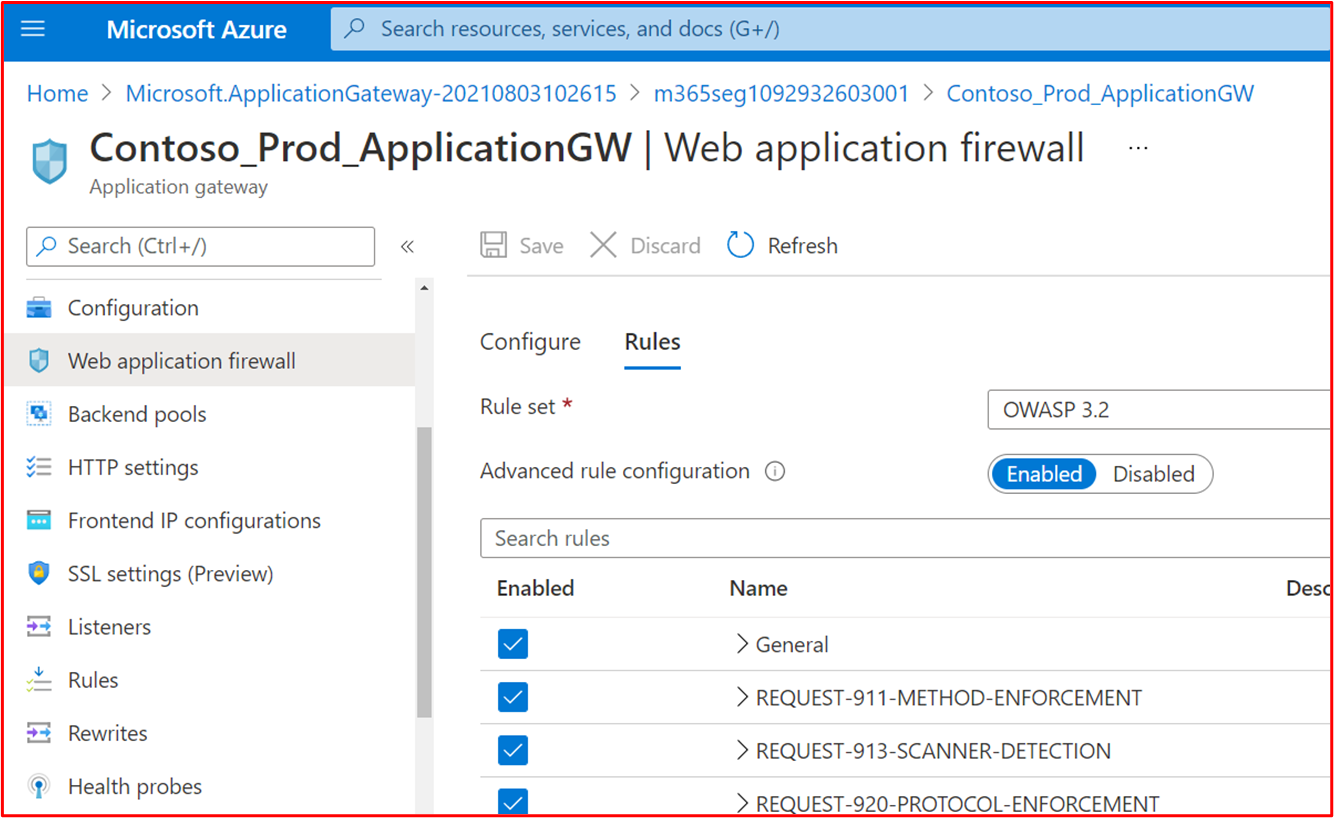
Task: Click the Save button label
Action: [x=541, y=246]
